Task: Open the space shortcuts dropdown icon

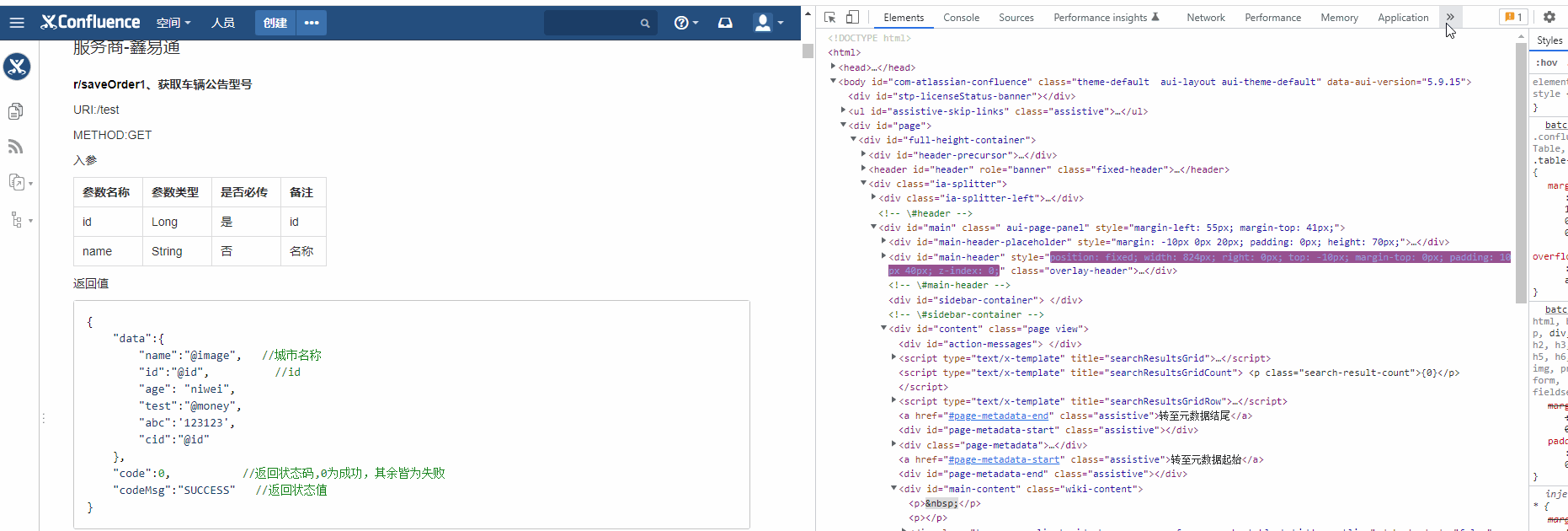Action: click(20, 182)
